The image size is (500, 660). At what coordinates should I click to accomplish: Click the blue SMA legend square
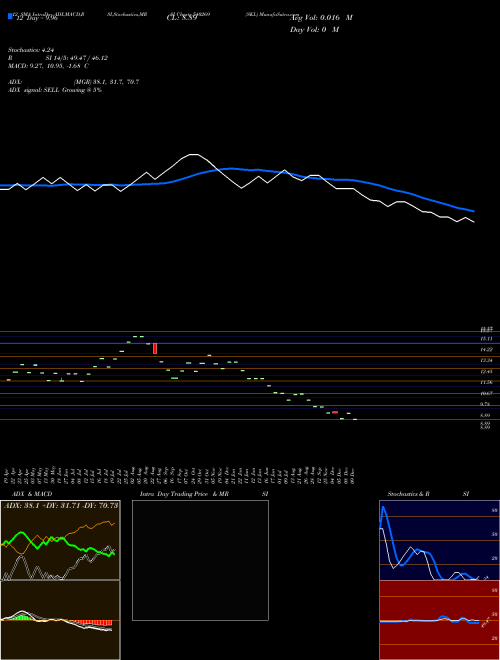[x=10, y=16]
